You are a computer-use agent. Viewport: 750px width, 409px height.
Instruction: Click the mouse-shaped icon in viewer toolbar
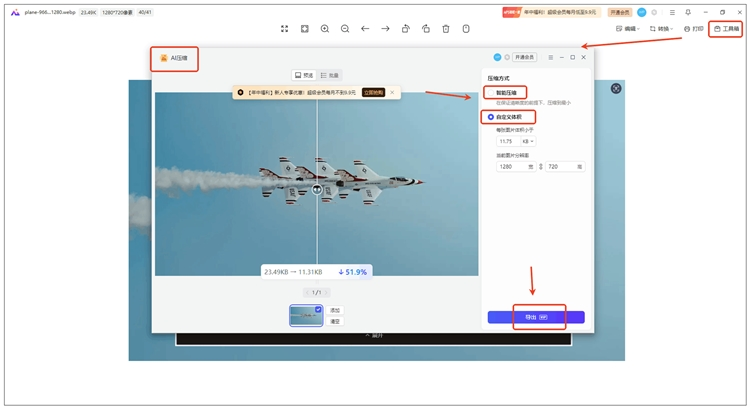[x=466, y=29]
